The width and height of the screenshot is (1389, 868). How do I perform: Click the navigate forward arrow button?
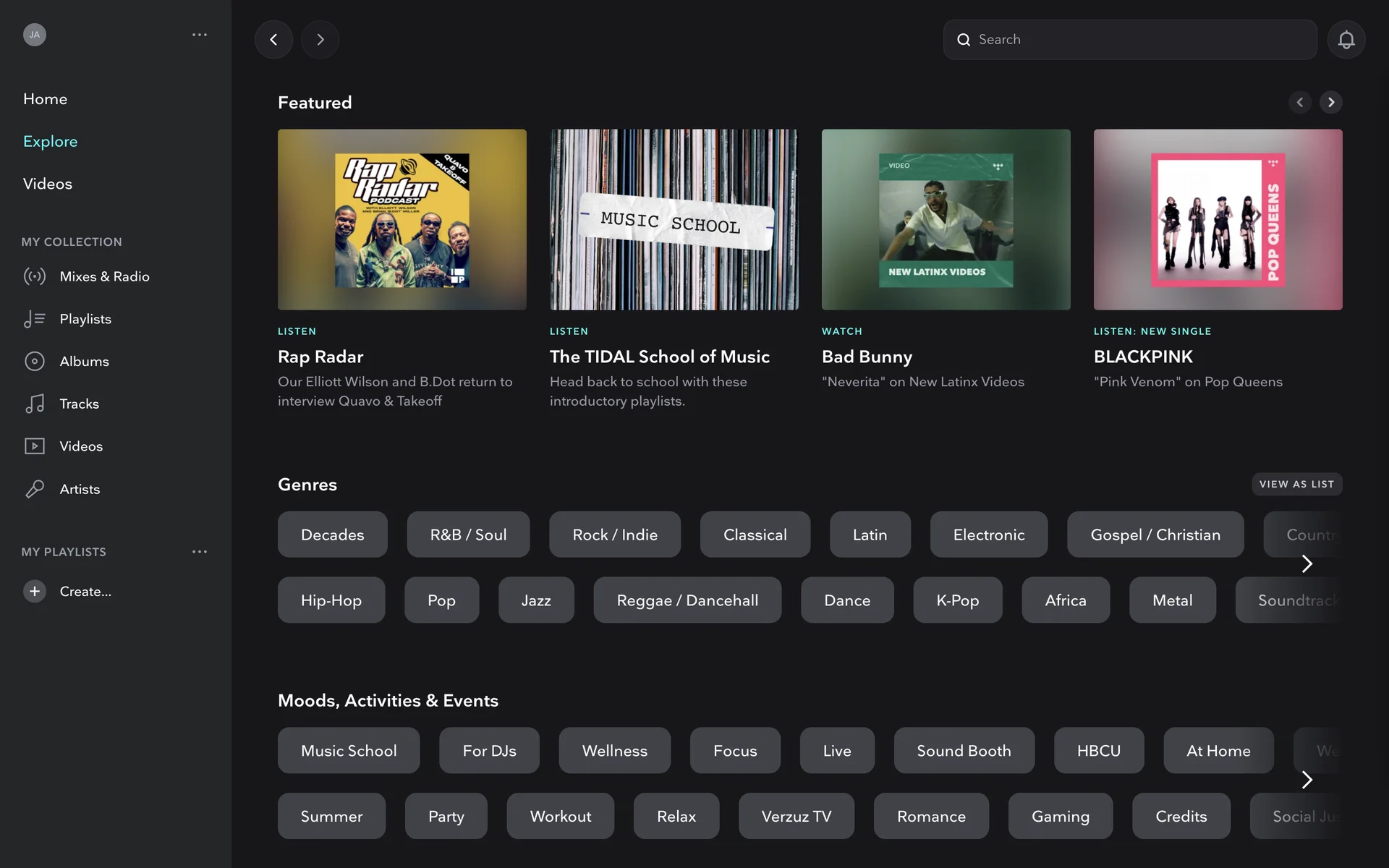point(320,40)
